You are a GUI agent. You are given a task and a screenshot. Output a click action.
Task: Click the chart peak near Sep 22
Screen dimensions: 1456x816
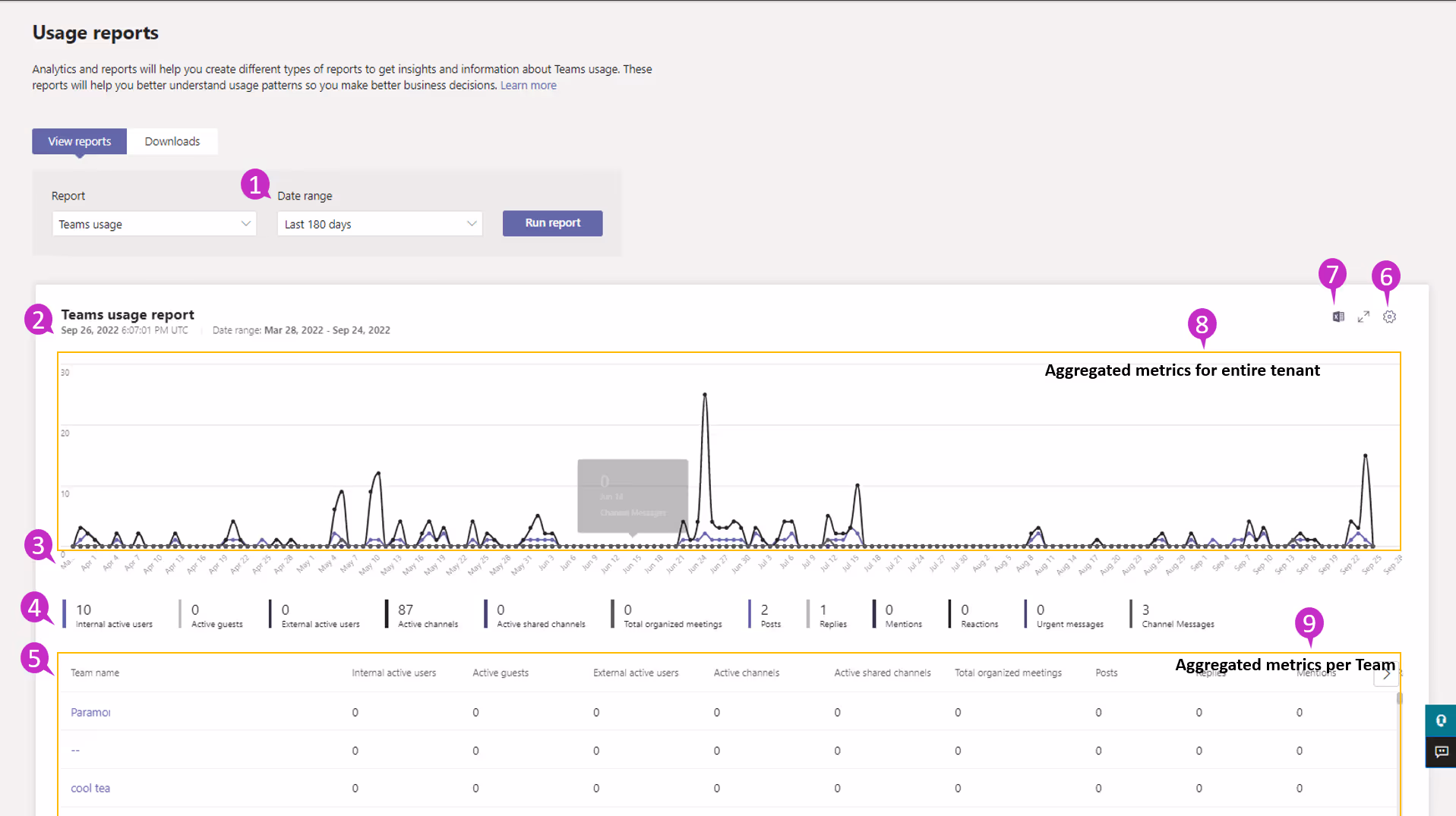click(x=1366, y=455)
